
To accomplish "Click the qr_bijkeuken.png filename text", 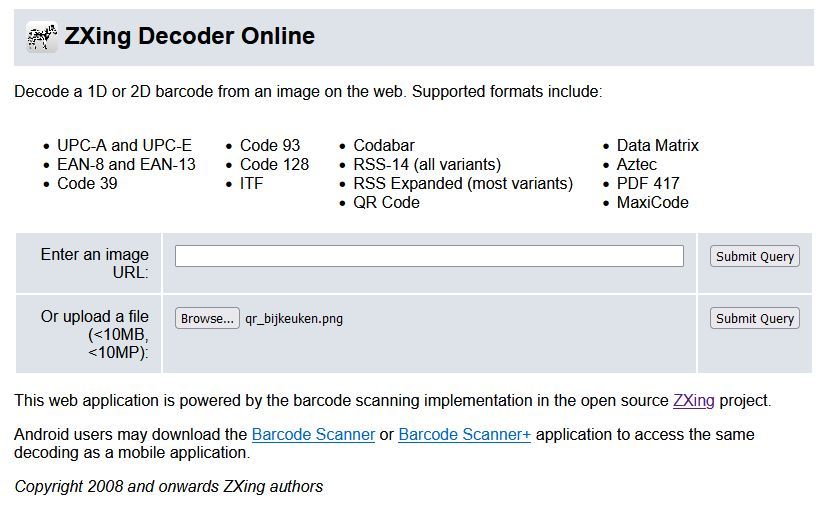I will coord(294,319).
